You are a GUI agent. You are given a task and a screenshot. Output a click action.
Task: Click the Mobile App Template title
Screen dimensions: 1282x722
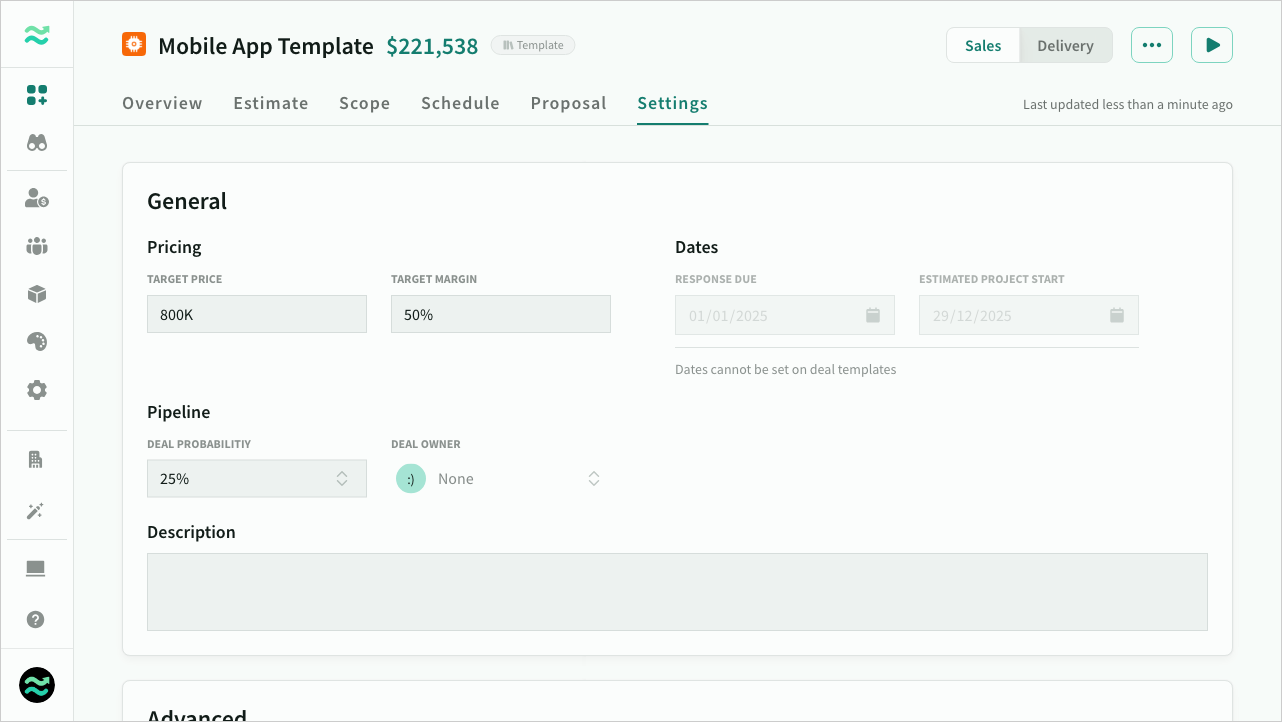[x=266, y=46]
